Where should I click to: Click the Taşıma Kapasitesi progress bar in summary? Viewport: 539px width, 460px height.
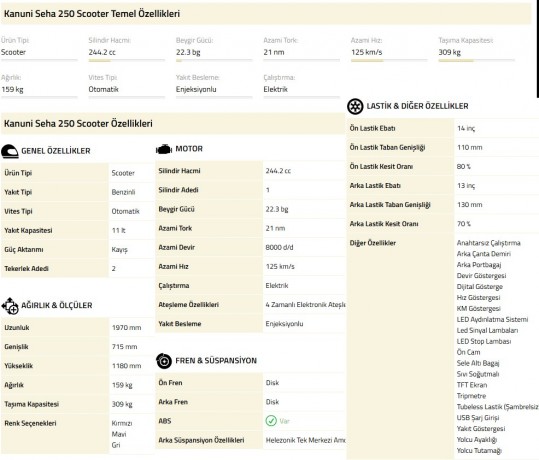(476, 61)
